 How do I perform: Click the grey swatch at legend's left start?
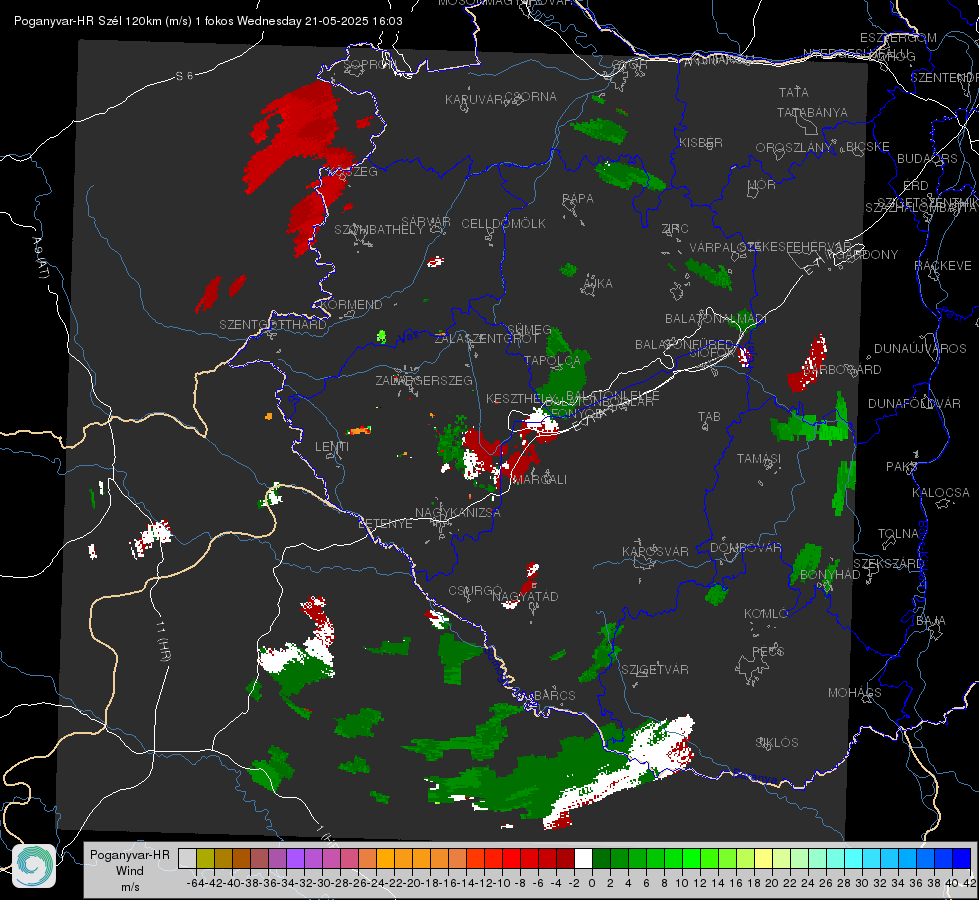[187, 858]
